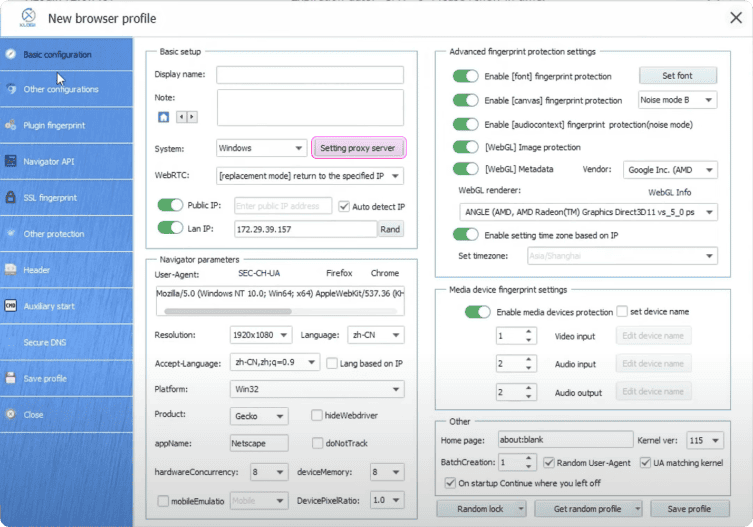Disable canvas fingerprint protection toggle
This screenshot has width=753, height=527.
(465, 100)
